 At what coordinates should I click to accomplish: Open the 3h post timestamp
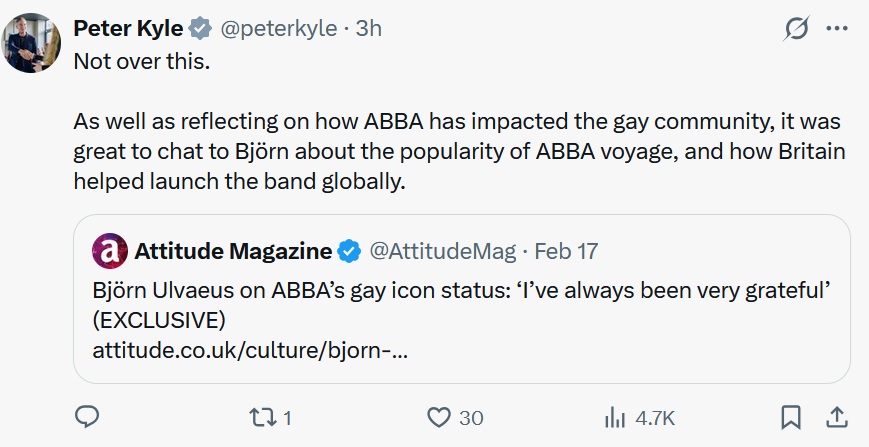[x=368, y=29]
